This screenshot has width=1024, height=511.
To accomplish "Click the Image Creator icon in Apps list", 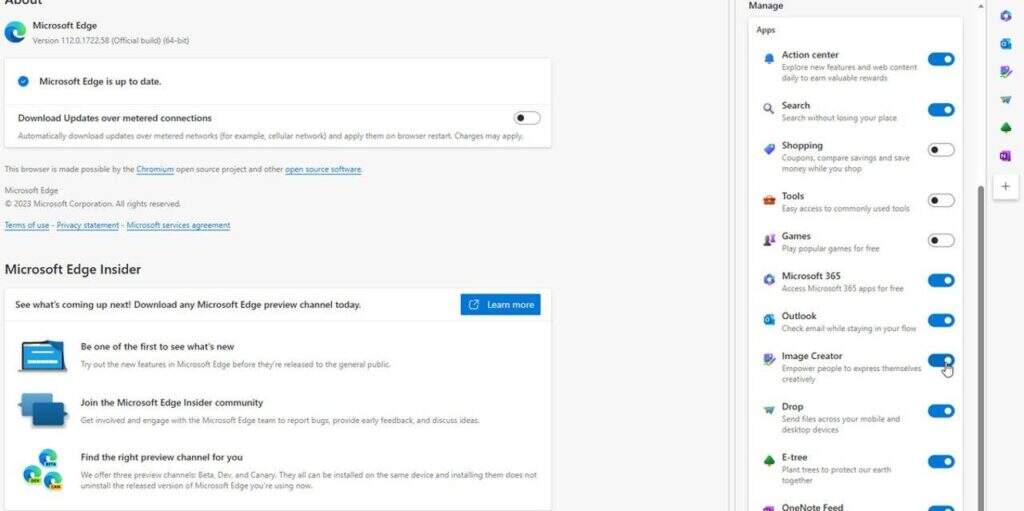I will 769,360.
